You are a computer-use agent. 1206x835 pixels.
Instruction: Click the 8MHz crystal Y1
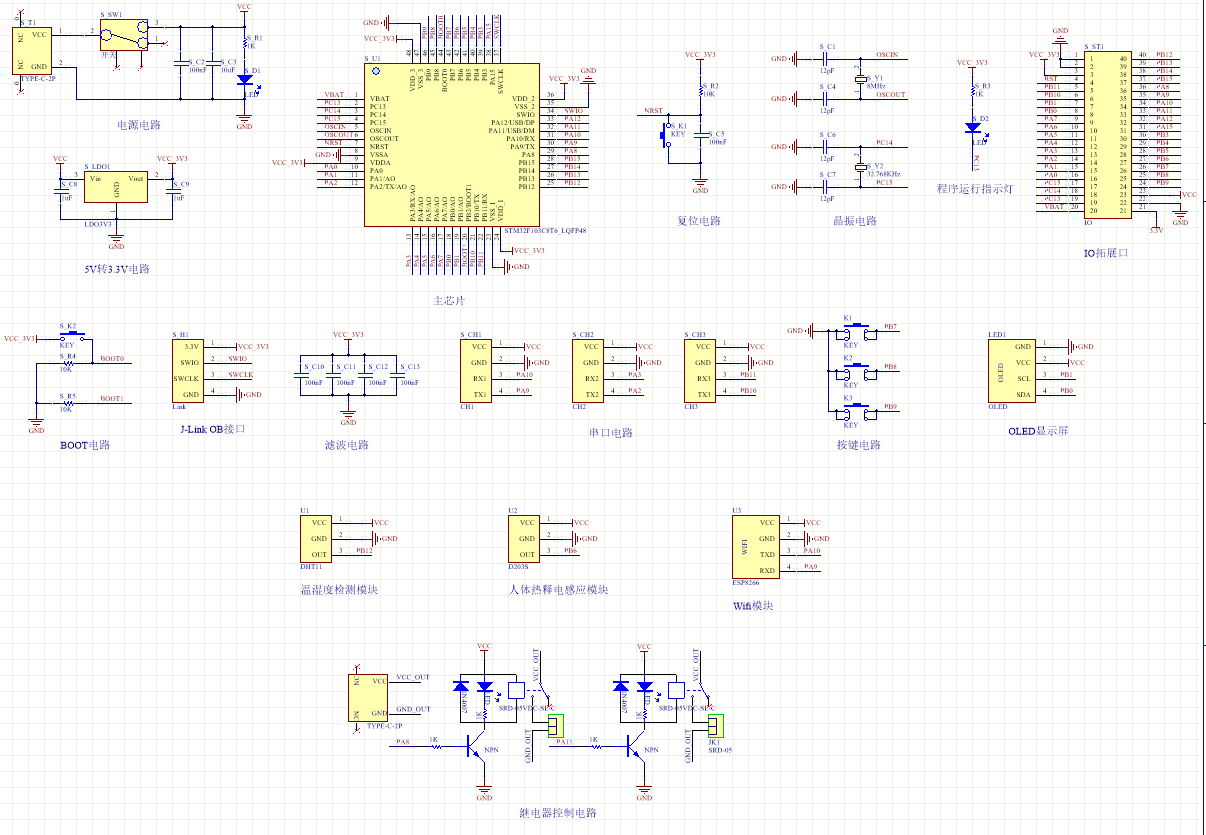(x=859, y=79)
